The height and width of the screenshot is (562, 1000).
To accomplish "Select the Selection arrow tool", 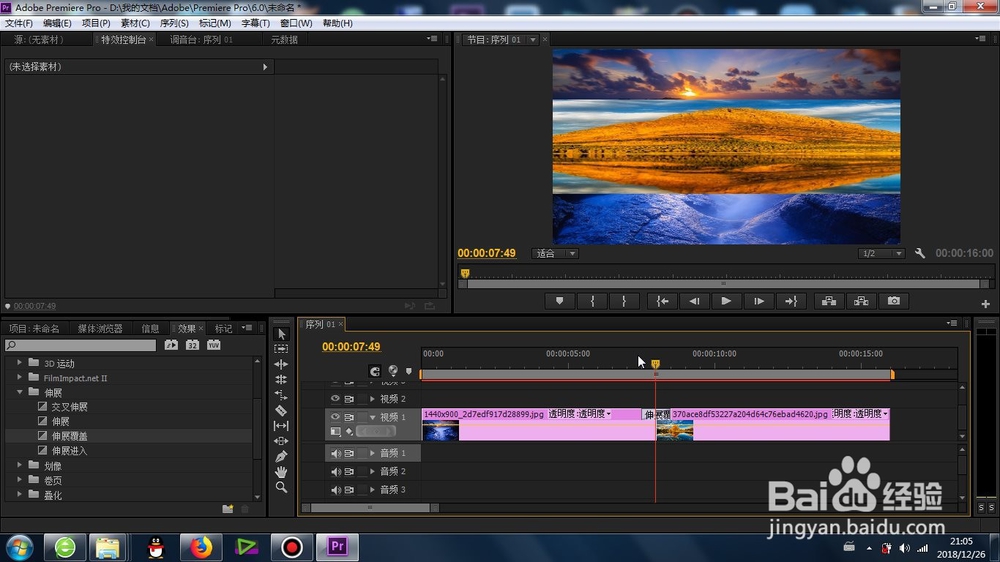I will click(x=281, y=334).
